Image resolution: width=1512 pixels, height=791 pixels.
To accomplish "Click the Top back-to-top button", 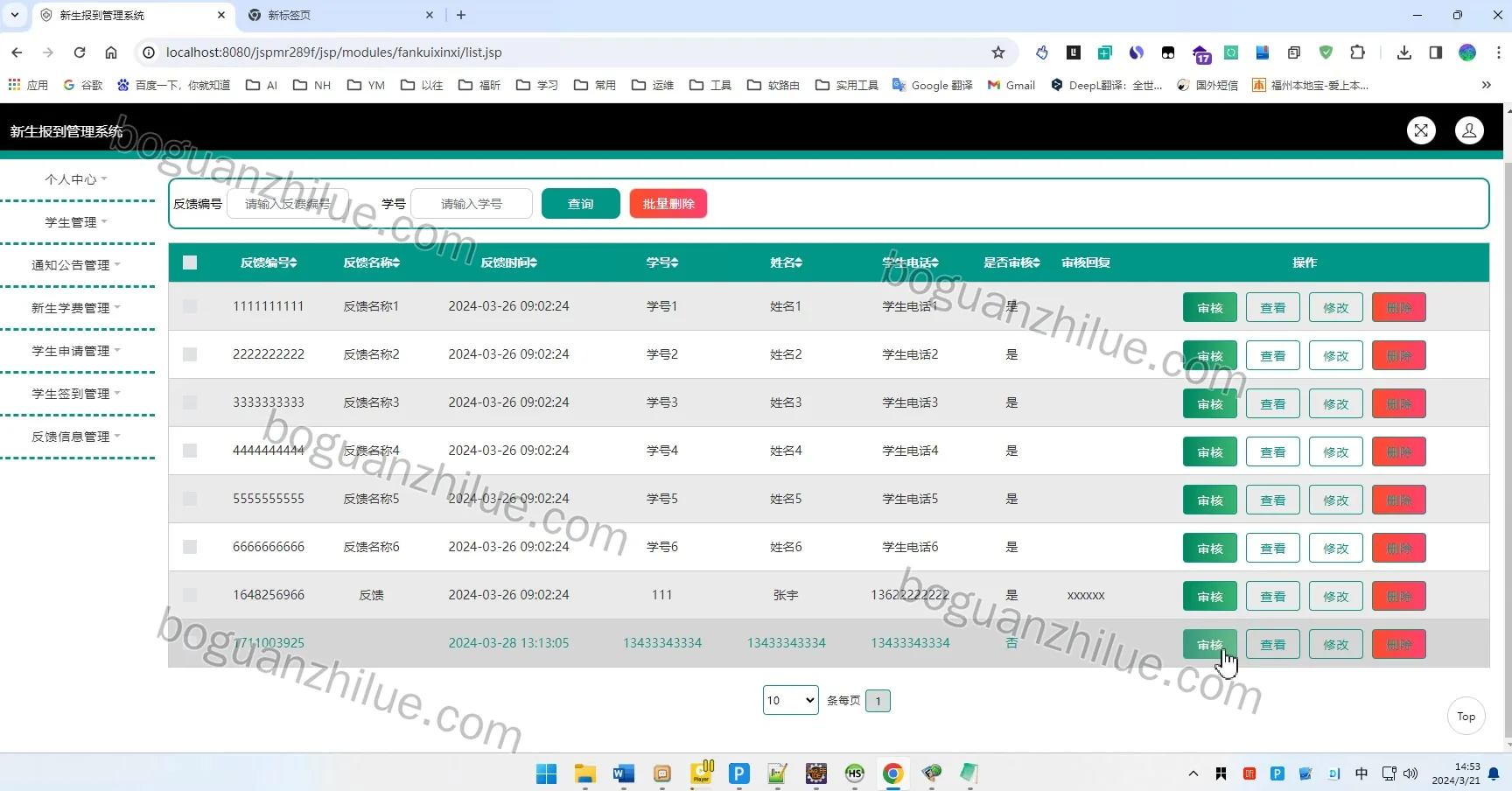I will point(1466,717).
